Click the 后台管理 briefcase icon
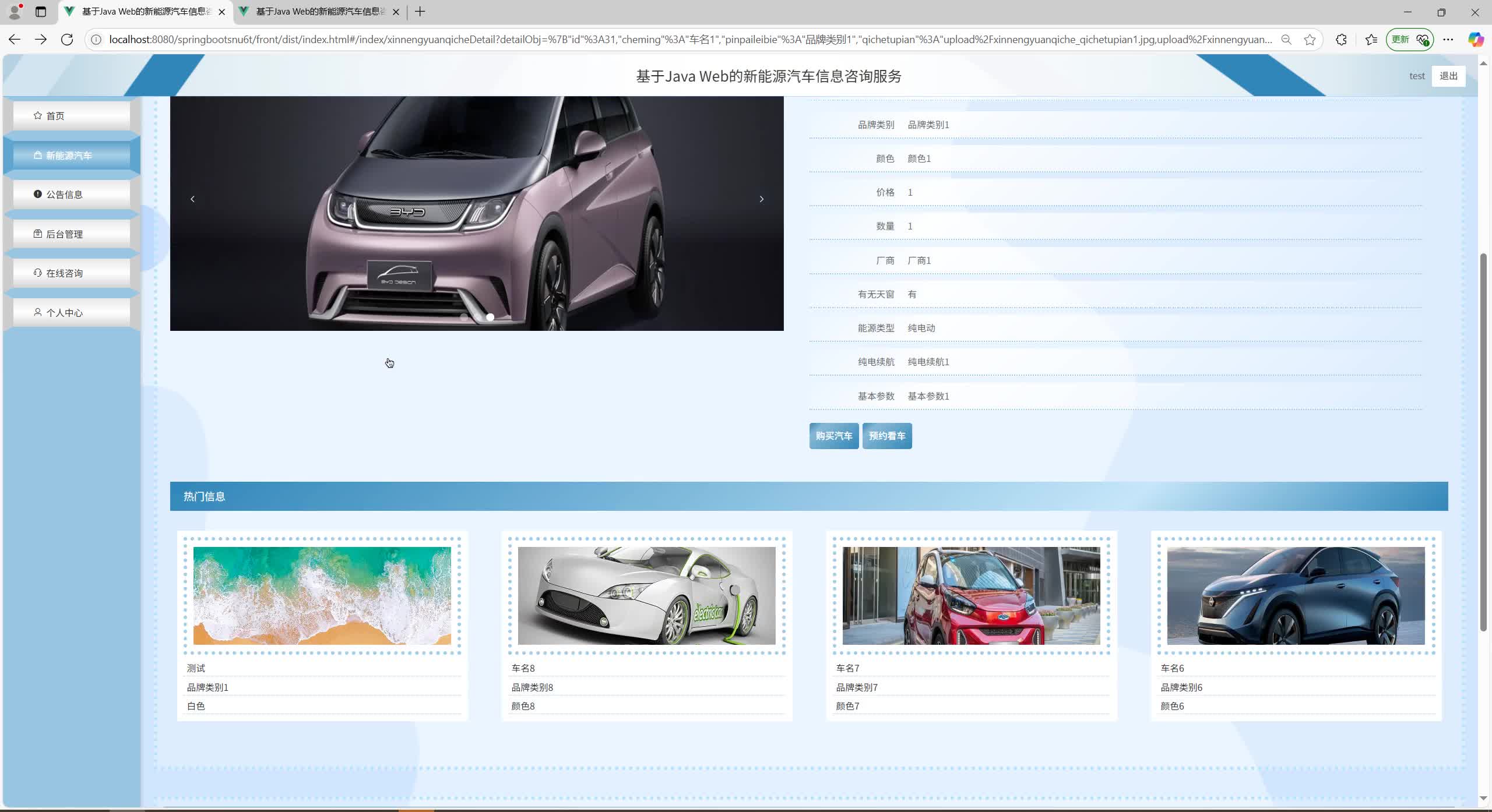 pyautogui.click(x=37, y=234)
